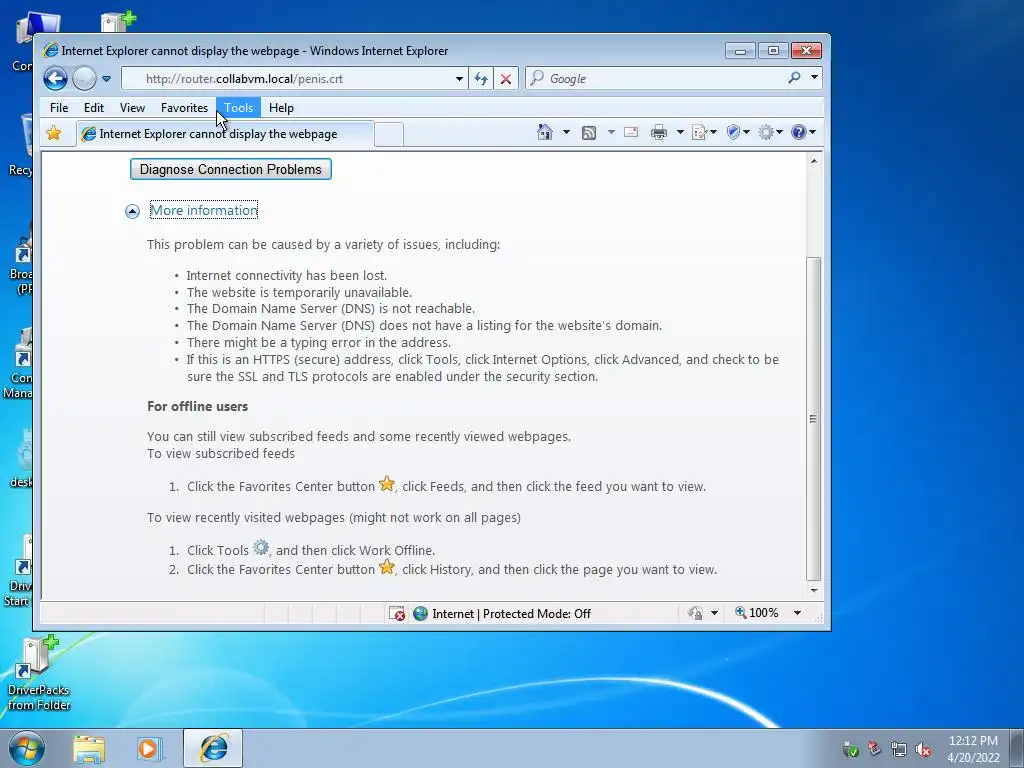Screen dimensions: 1024x768
Task: Click the pop-up blocked status icon
Action: 396,613
